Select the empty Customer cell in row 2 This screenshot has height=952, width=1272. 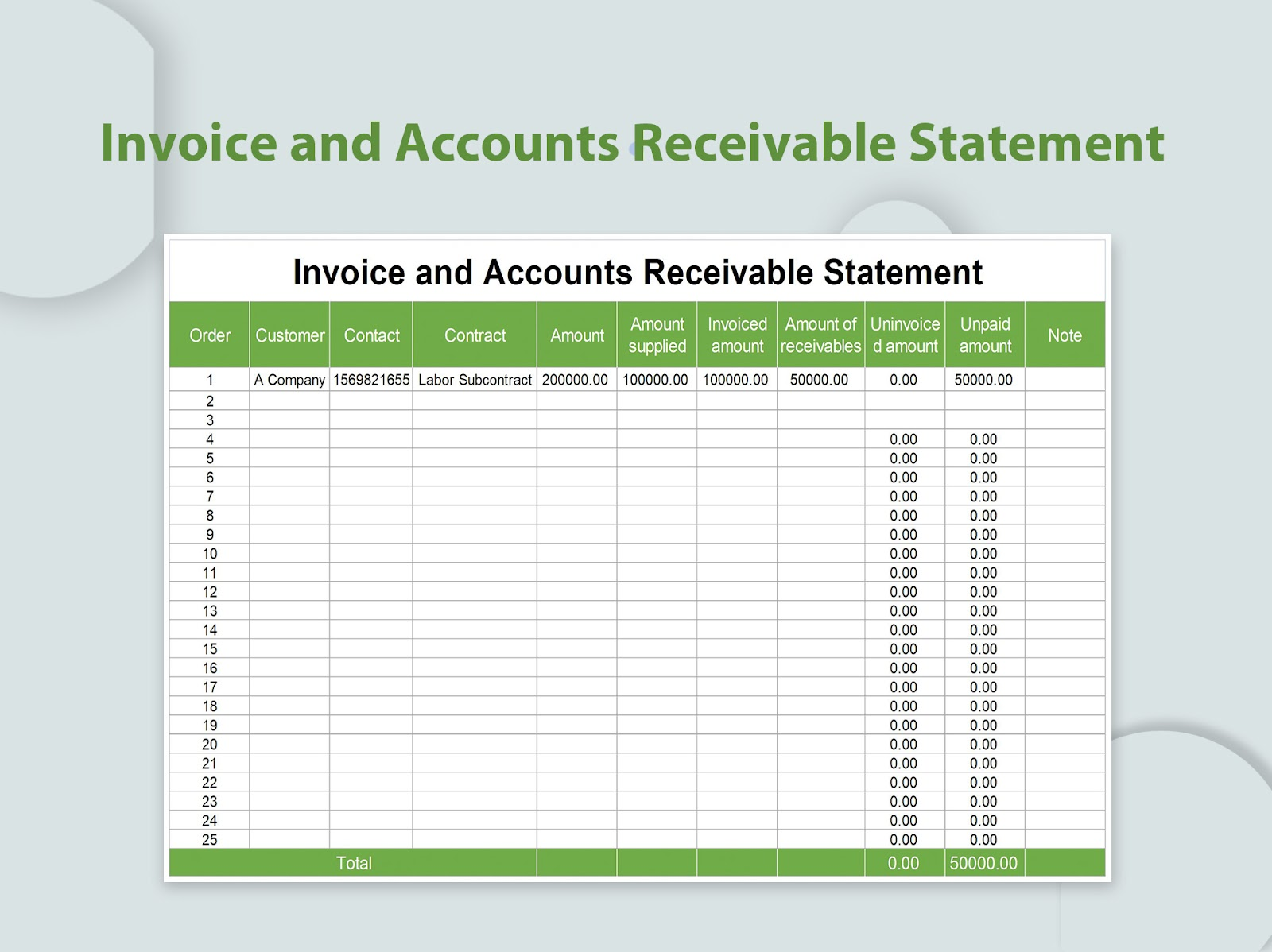pyautogui.click(x=288, y=400)
